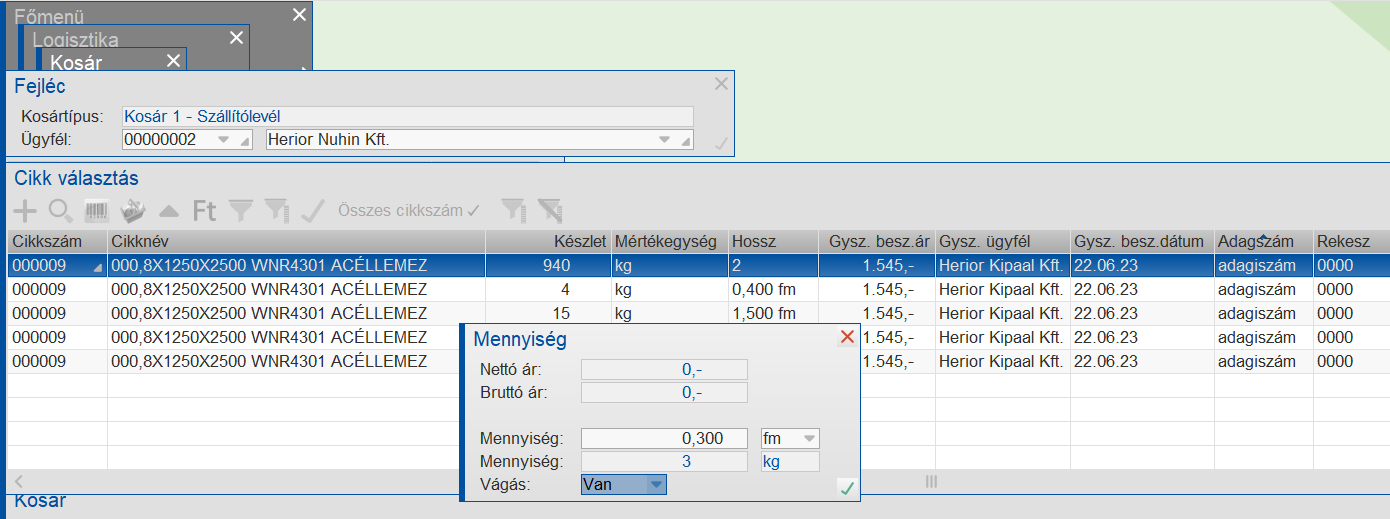This screenshot has height=519, width=1390.
Task: Click the horizontal scrollbar grip handle
Action: tap(931, 481)
